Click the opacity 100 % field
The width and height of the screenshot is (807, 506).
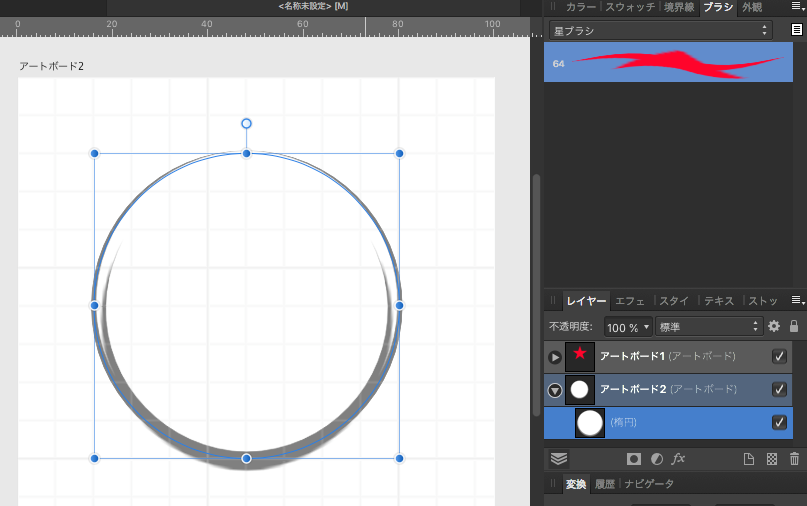[x=623, y=327]
